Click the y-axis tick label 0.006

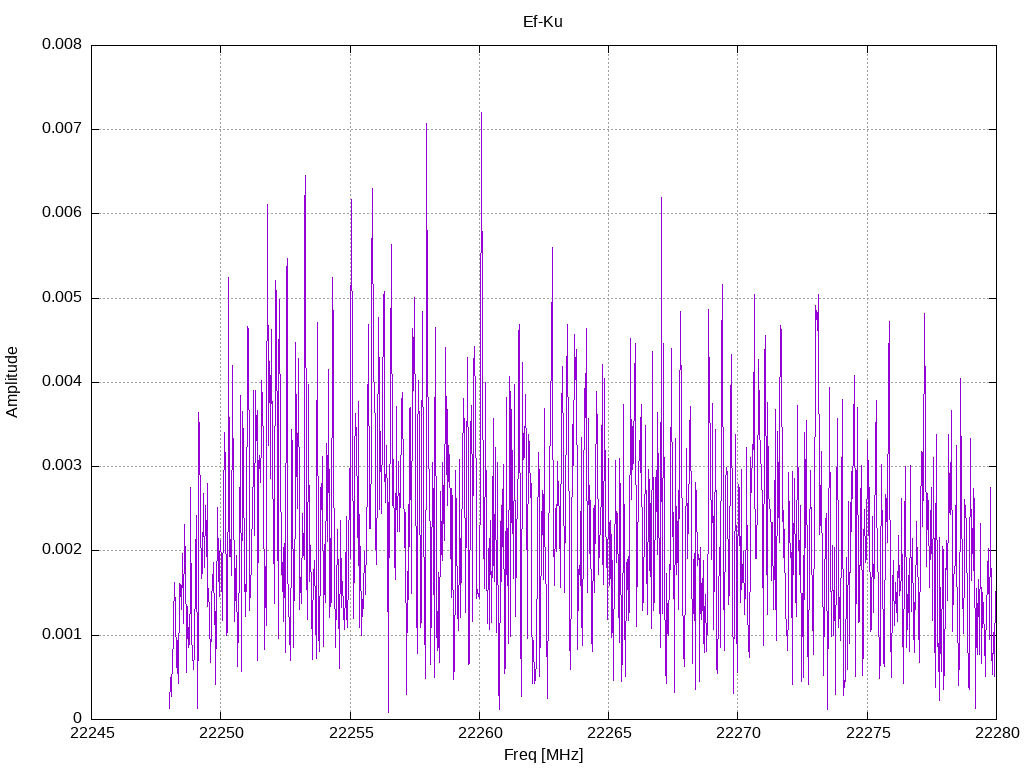point(62,213)
